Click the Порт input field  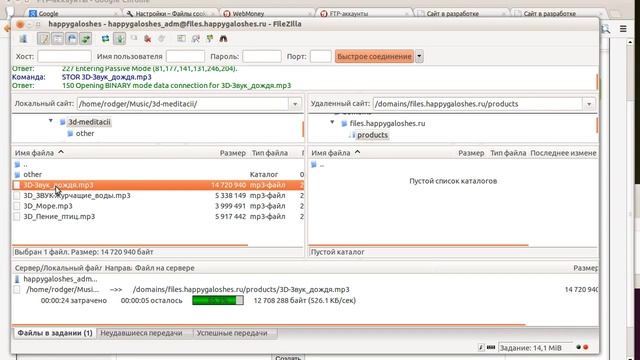[320, 56]
